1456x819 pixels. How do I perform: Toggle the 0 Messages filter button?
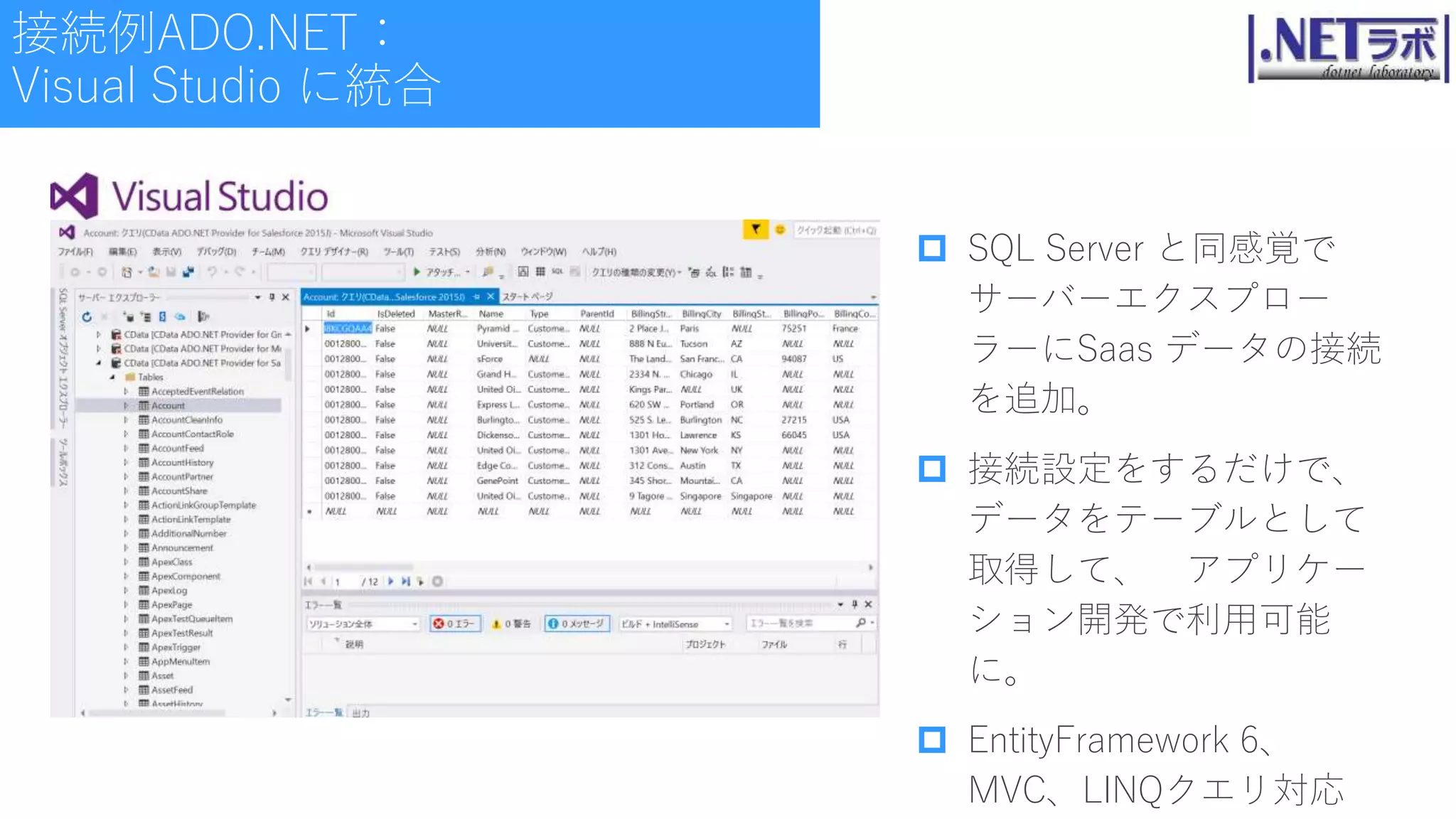click(x=577, y=623)
